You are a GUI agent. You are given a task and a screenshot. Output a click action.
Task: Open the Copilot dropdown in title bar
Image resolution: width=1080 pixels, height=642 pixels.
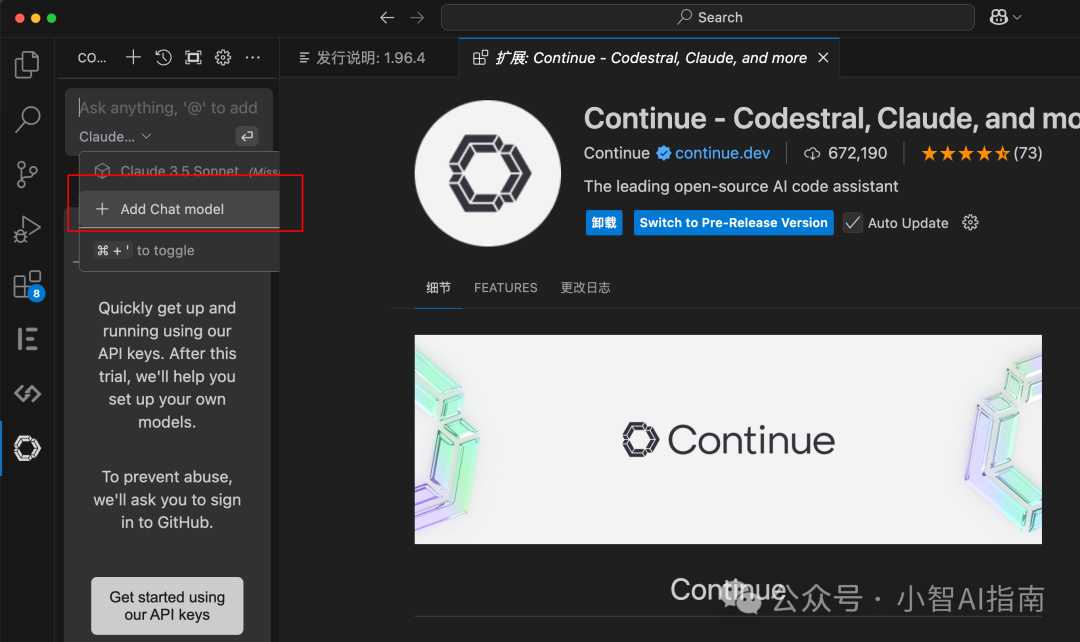[x=1005, y=17]
